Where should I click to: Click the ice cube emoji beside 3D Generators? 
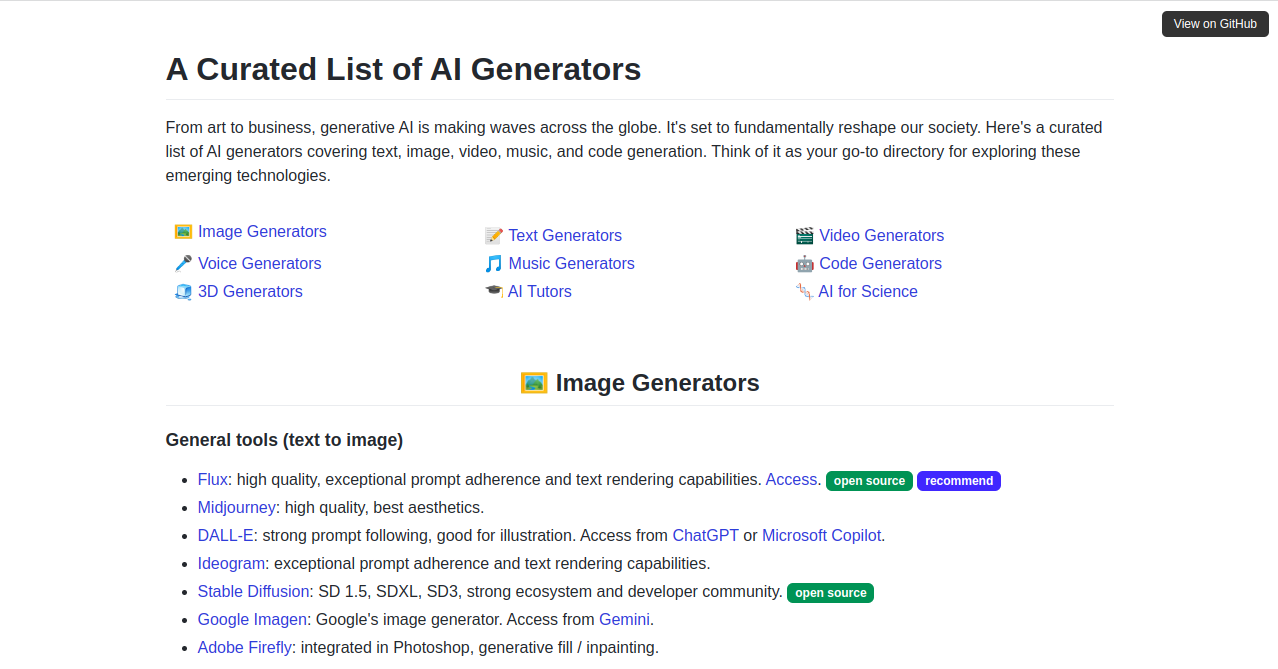click(x=183, y=292)
